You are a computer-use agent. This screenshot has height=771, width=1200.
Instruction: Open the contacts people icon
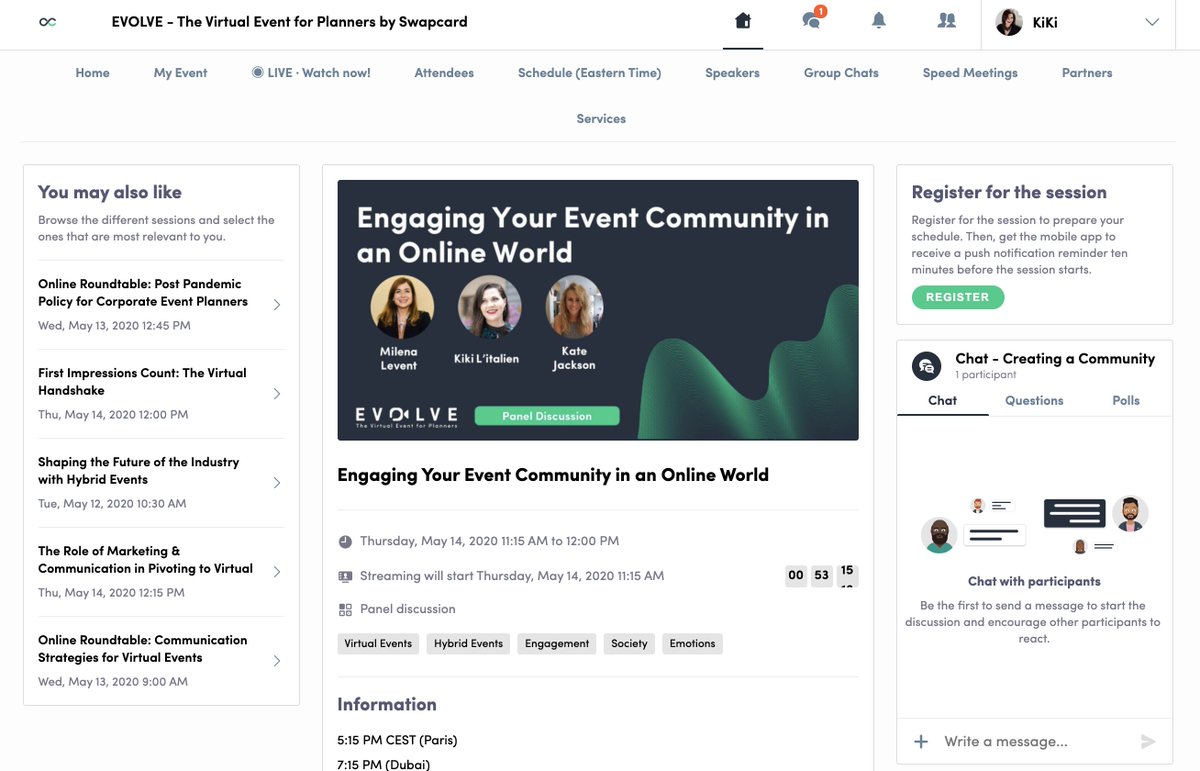pos(946,21)
